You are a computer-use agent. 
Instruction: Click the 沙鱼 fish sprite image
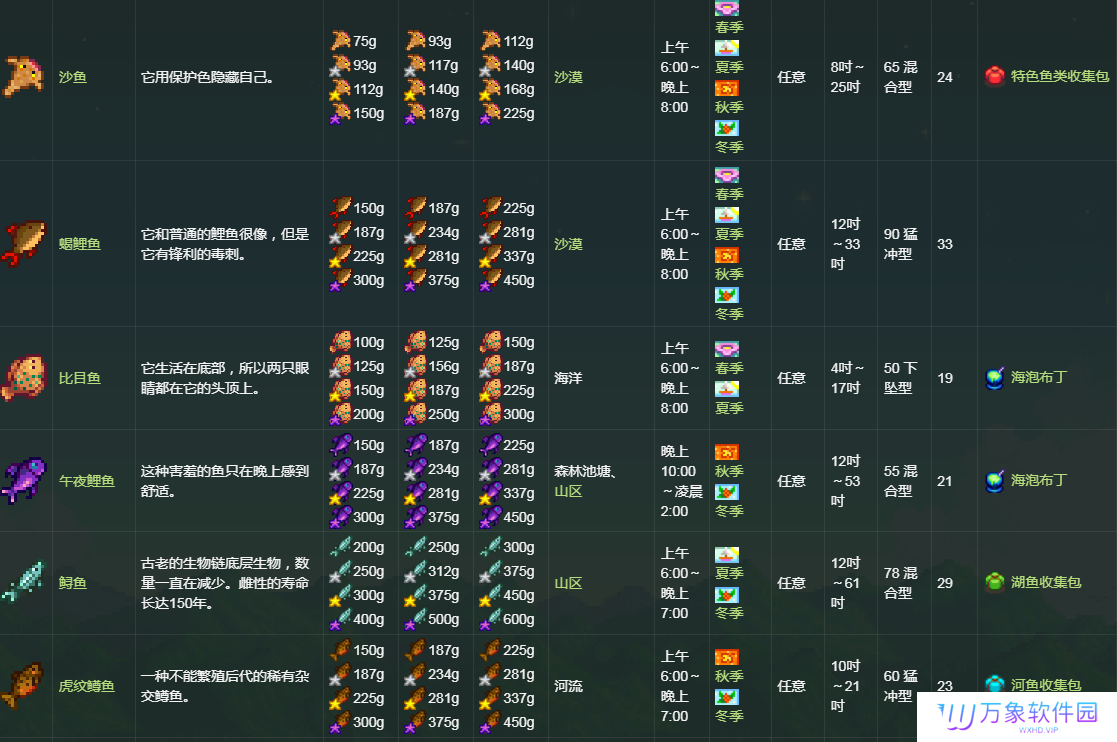(x=24, y=76)
